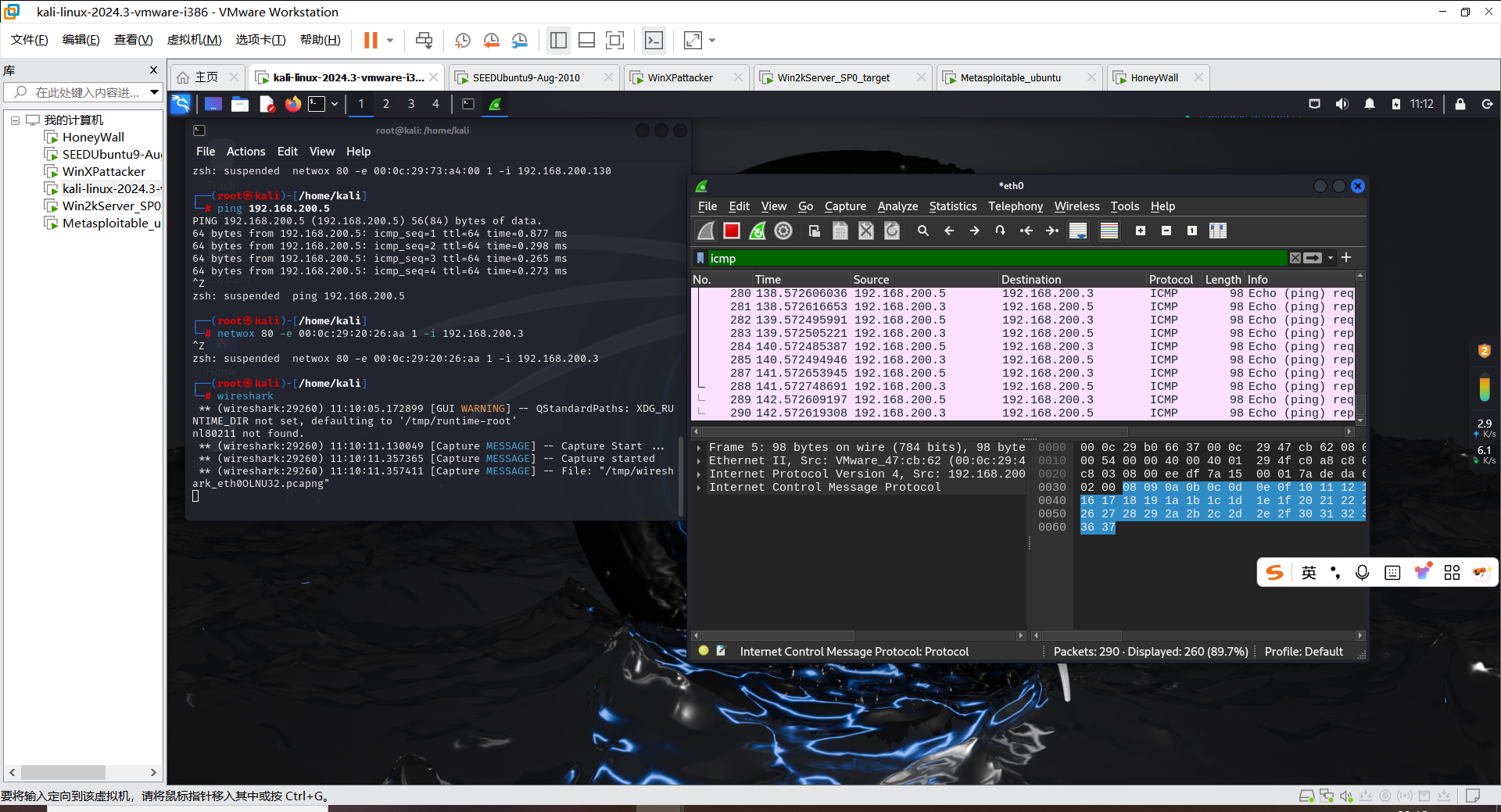Launch Firefox from the Kali panel
The height and width of the screenshot is (812, 1501).
pyautogui.click(x=292, y=104)
